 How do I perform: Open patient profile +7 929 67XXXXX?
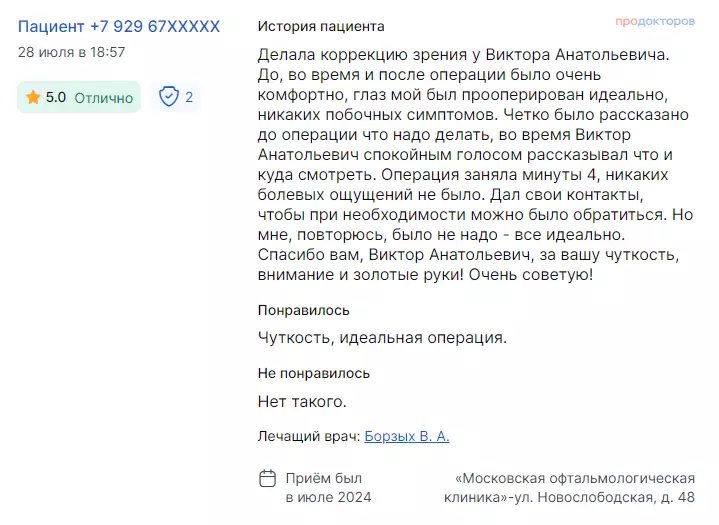(x=119, y=26)
